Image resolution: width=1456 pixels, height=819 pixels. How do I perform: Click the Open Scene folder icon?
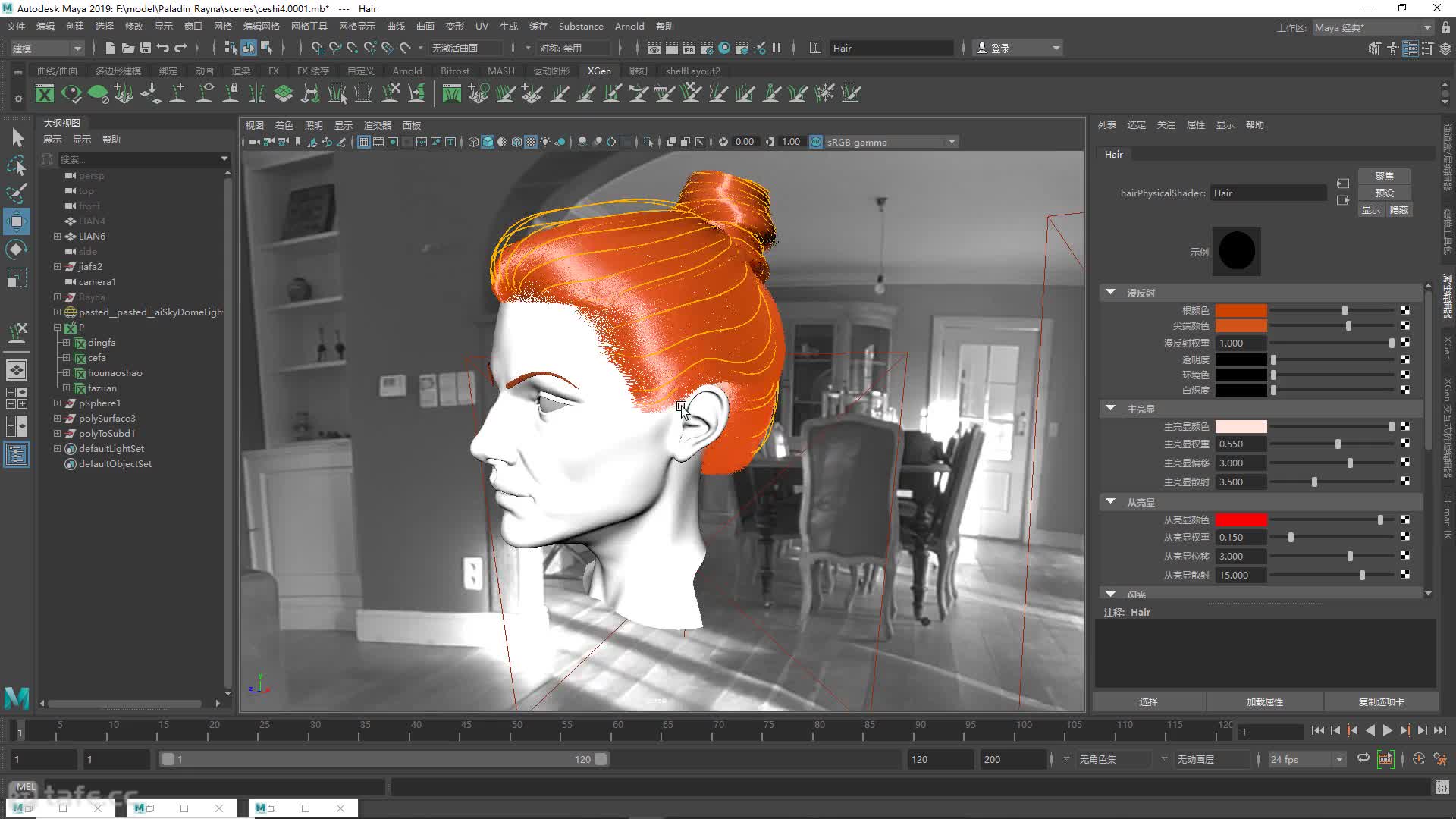point(127,48)
